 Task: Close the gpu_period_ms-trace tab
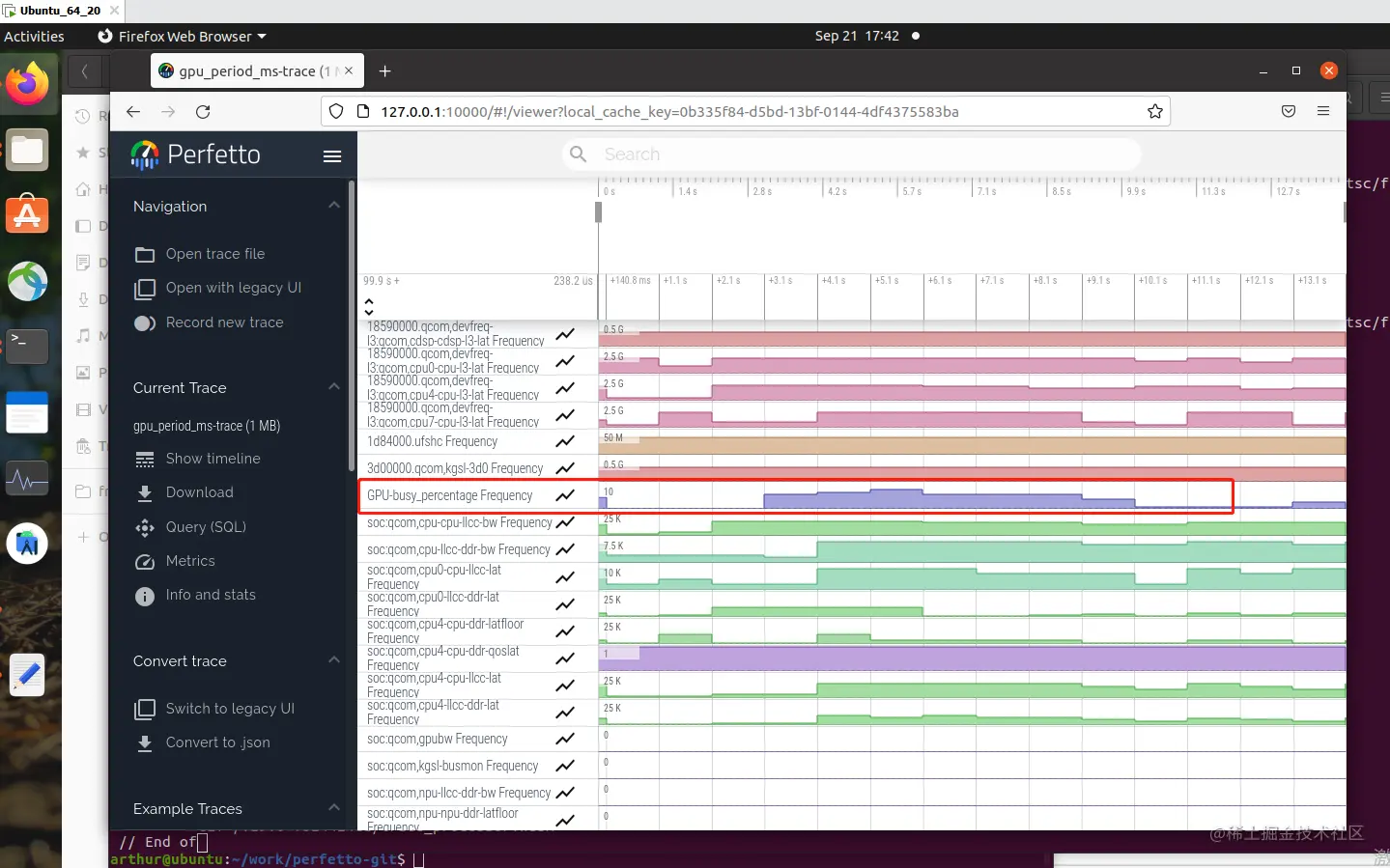tap(349, 70)
